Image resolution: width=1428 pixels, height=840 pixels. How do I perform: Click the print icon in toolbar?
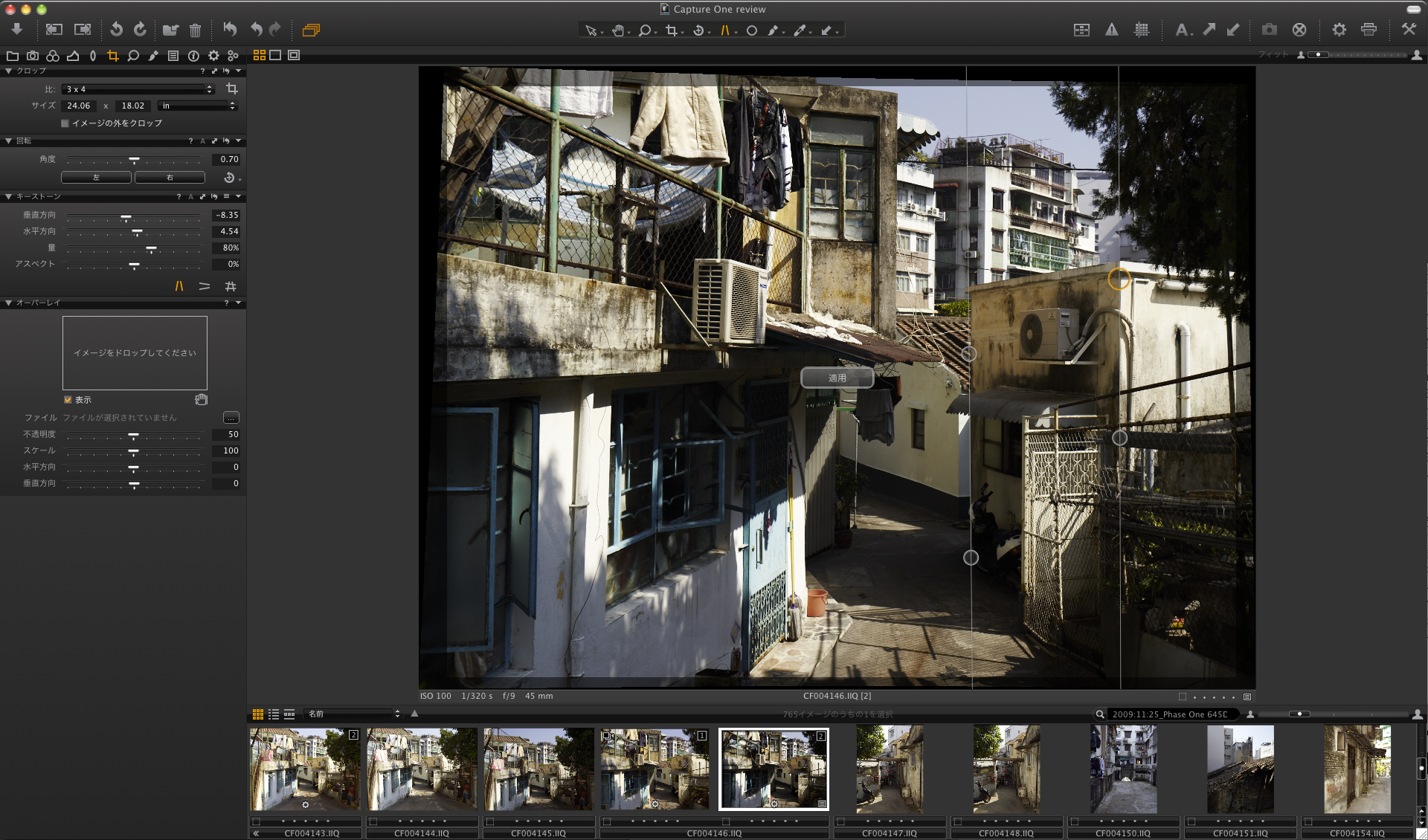(x=1368, y=30)
